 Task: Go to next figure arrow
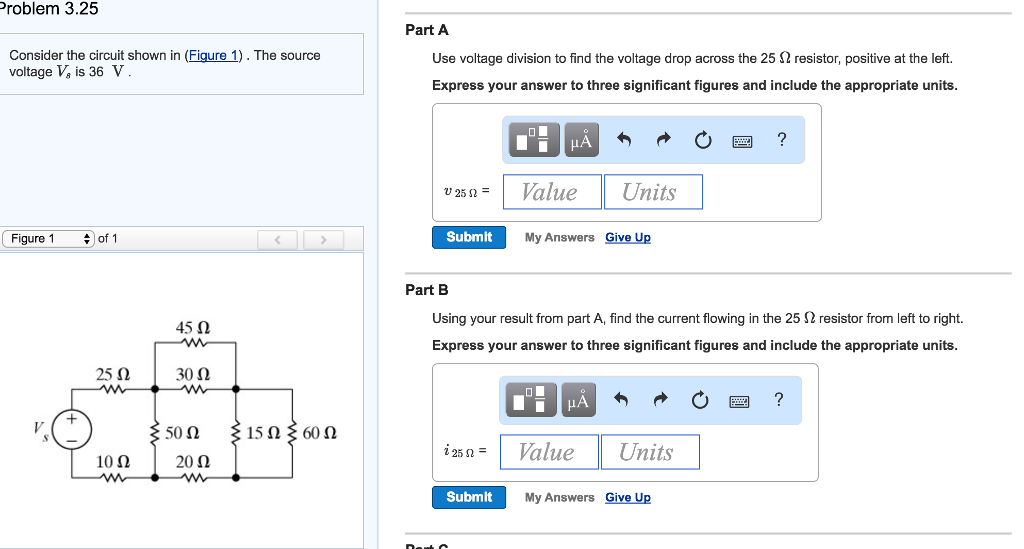323,240
